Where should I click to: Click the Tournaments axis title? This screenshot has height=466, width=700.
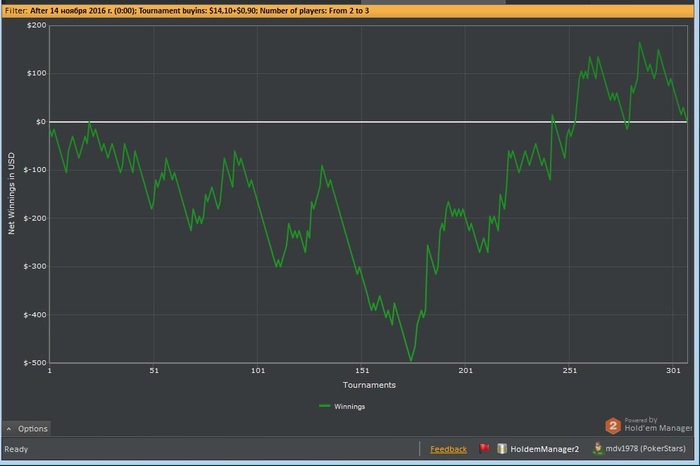369,385
